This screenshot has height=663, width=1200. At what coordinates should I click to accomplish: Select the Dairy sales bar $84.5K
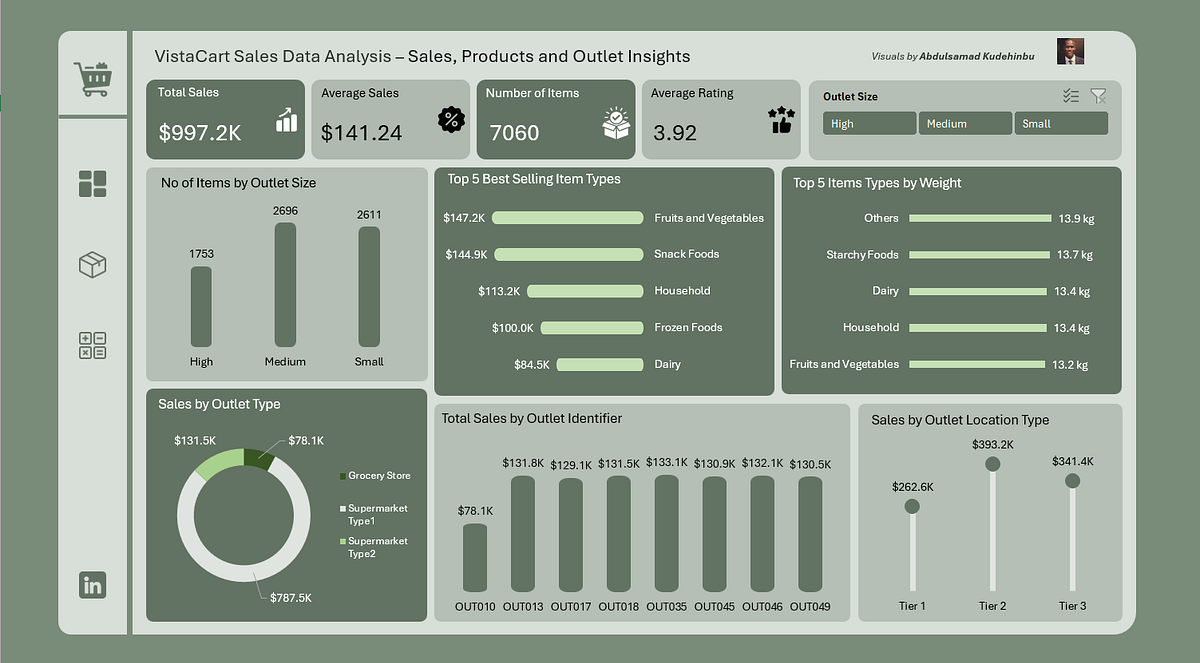599,365
